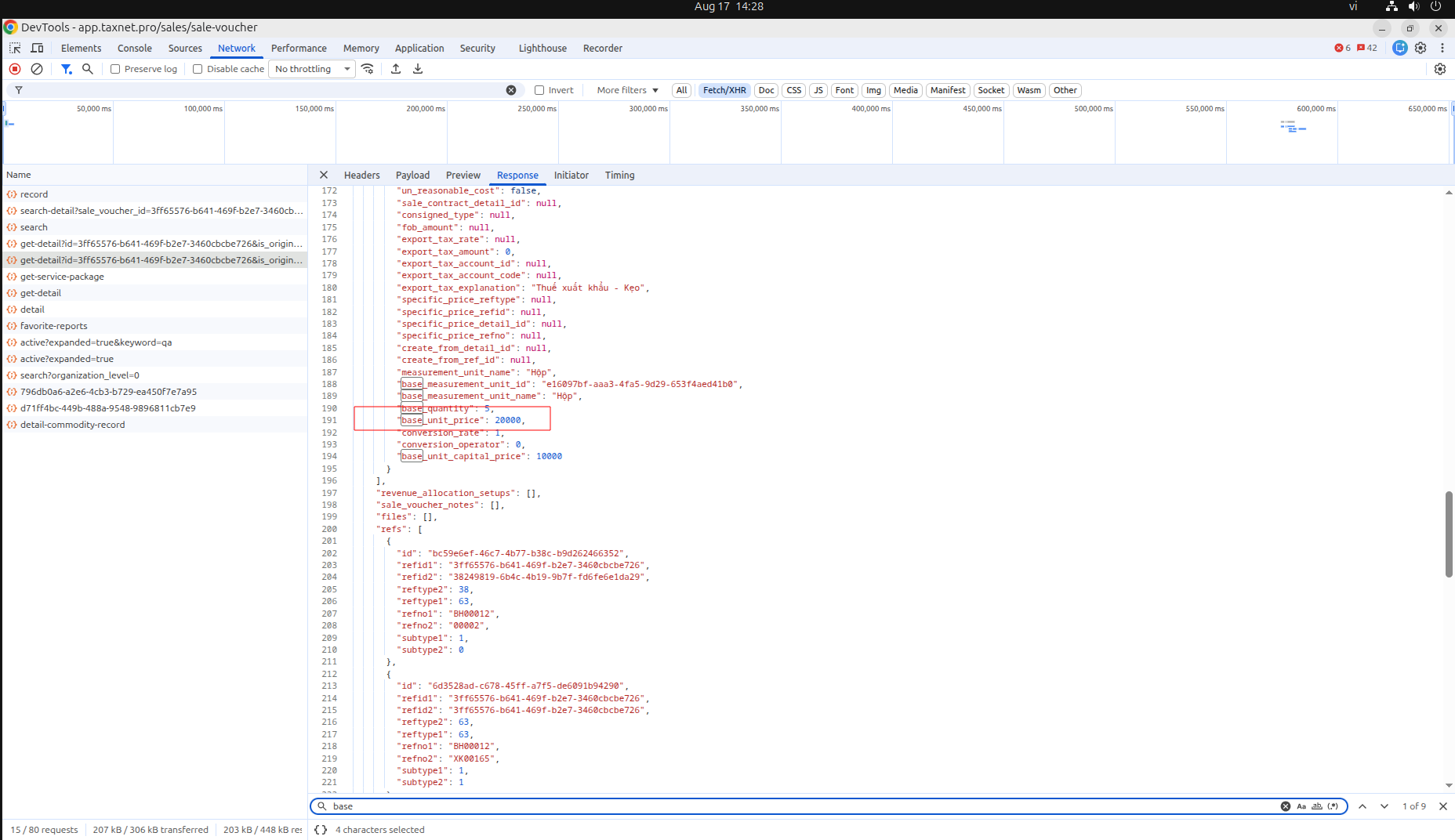Import HAR file upload icon
The image size is (1455, 840).
(396, 69)
